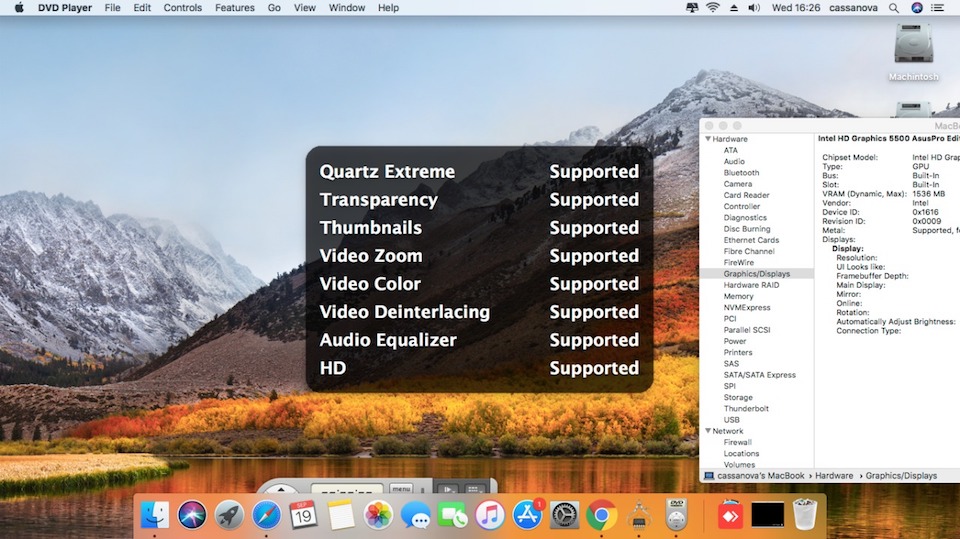Screen dimensions: 960x539
Task: Collapse the Hardware section in System Information
Action: [x=708, y=139]
